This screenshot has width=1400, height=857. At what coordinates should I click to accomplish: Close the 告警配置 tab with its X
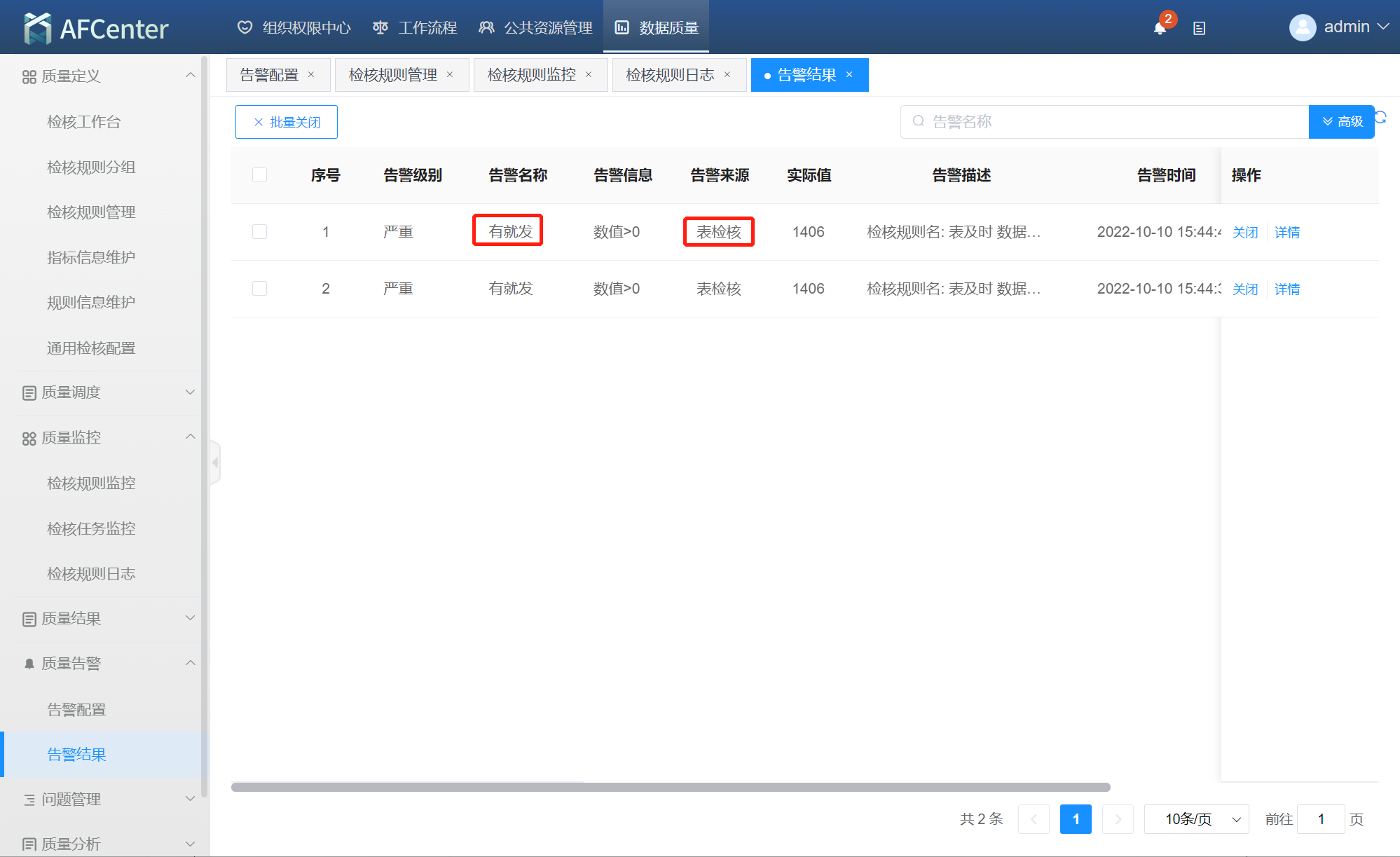[311, 75]
